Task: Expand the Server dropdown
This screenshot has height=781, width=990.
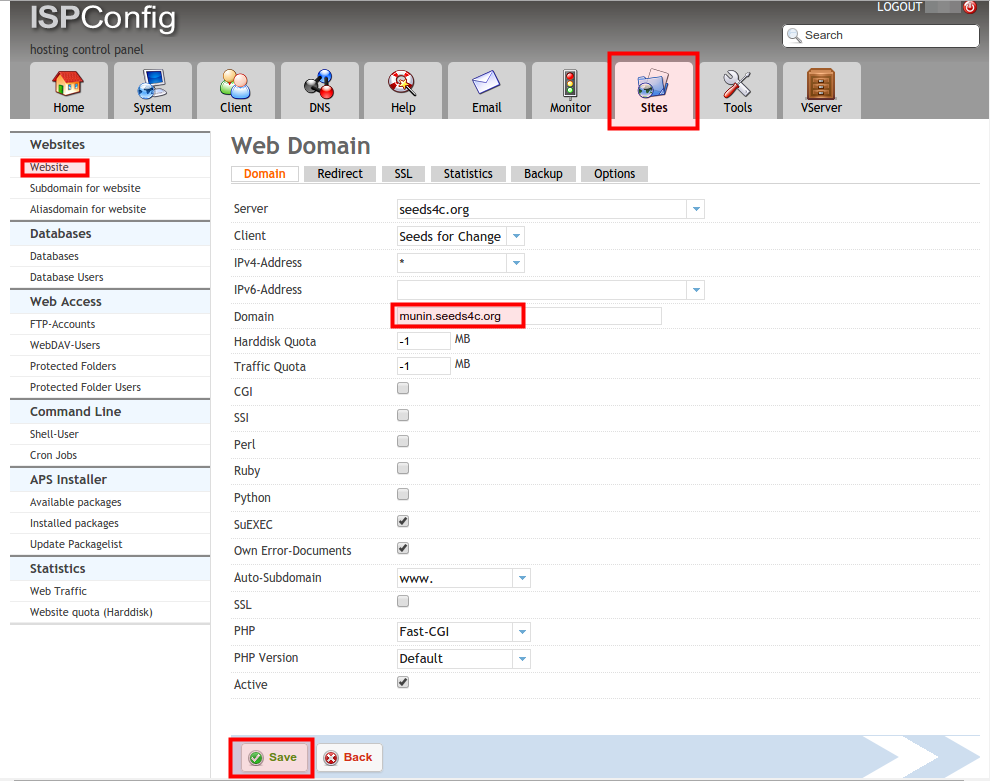Action: pos(696,209)
